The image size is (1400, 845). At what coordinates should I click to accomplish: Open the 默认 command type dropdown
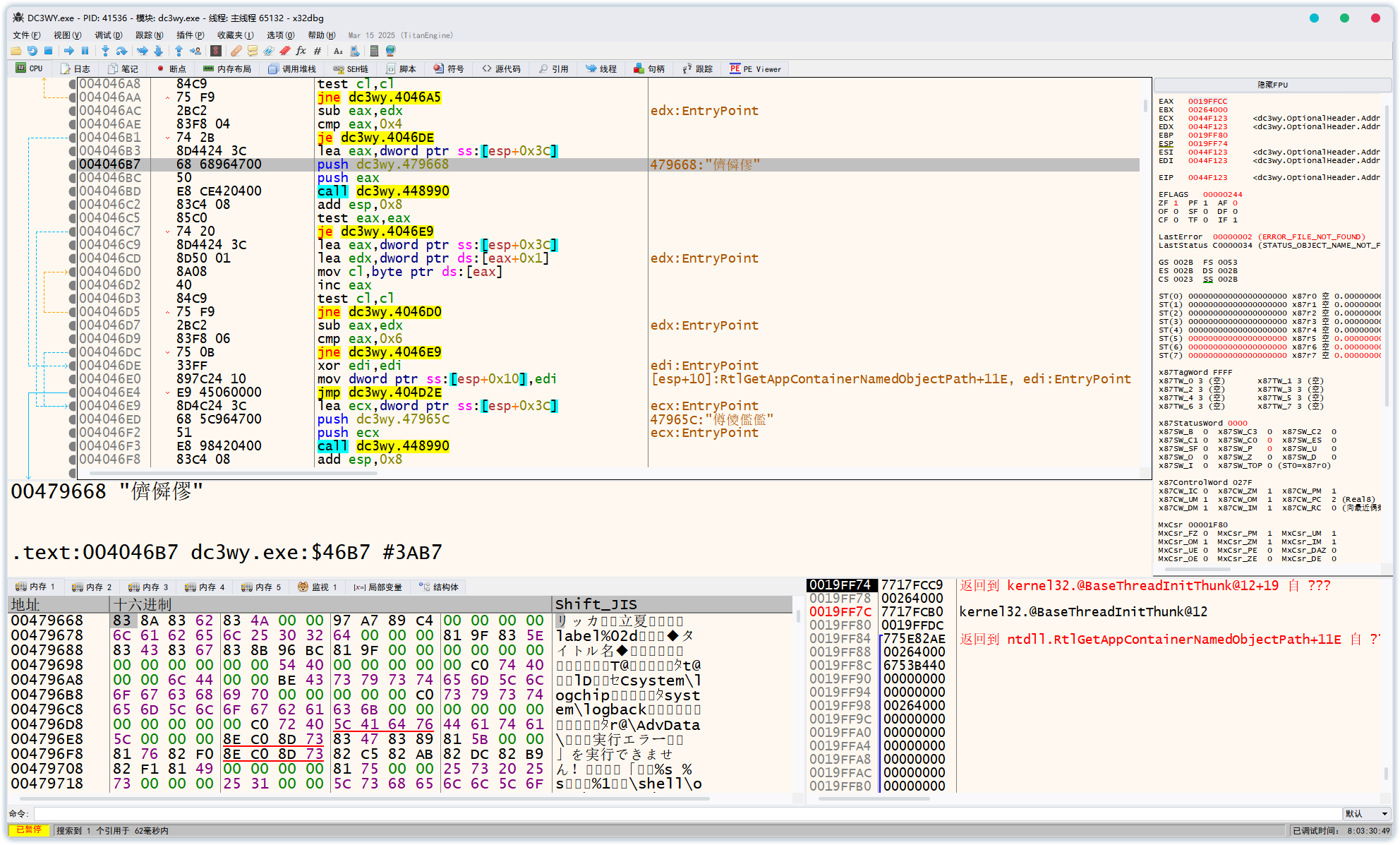[1366, 814]
